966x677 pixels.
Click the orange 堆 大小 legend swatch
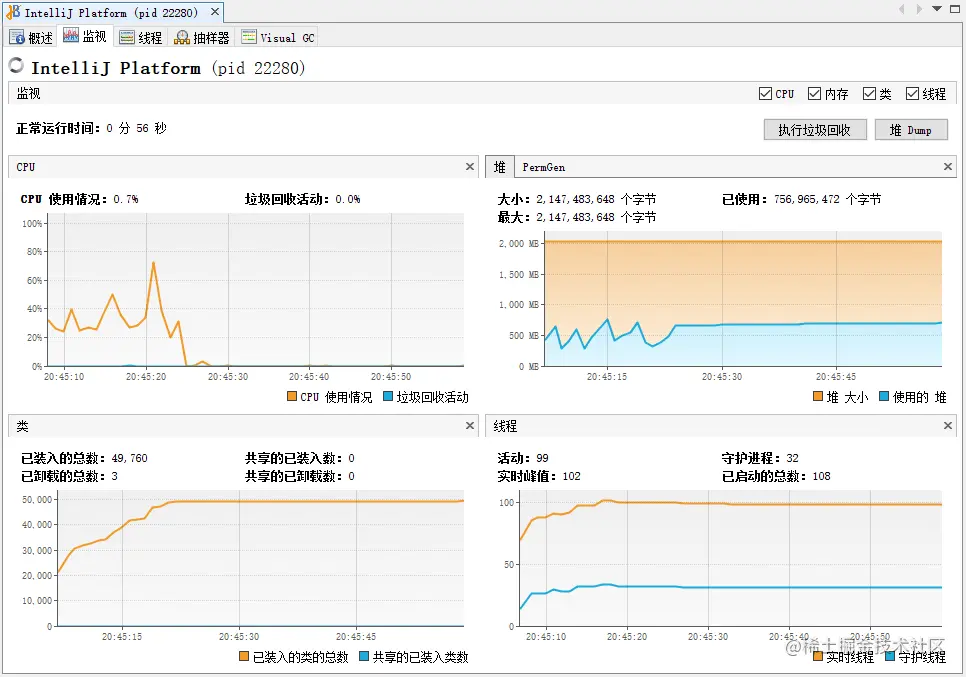pyautogui.click(x=818, y=396)
